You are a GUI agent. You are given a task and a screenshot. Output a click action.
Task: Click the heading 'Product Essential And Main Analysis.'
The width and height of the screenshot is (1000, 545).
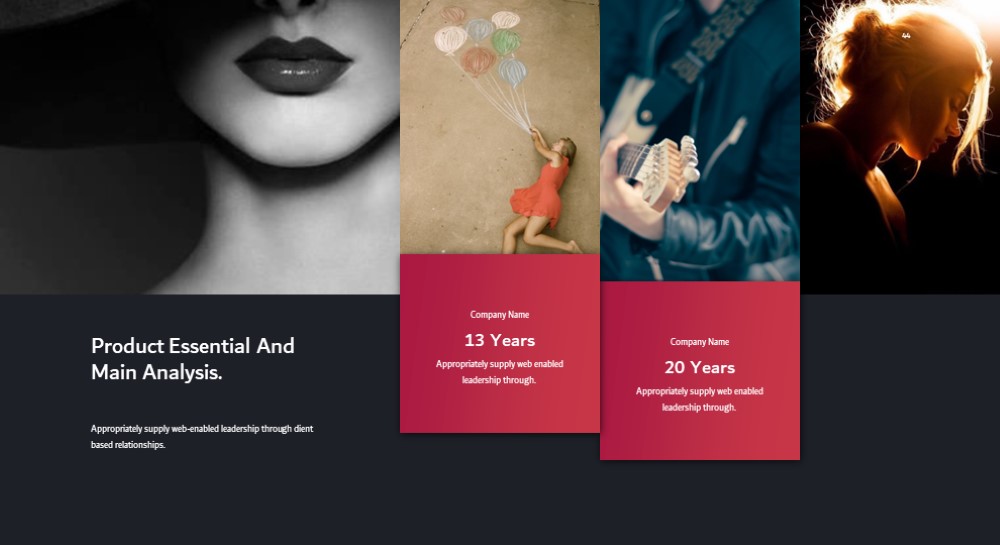(193, 359)
